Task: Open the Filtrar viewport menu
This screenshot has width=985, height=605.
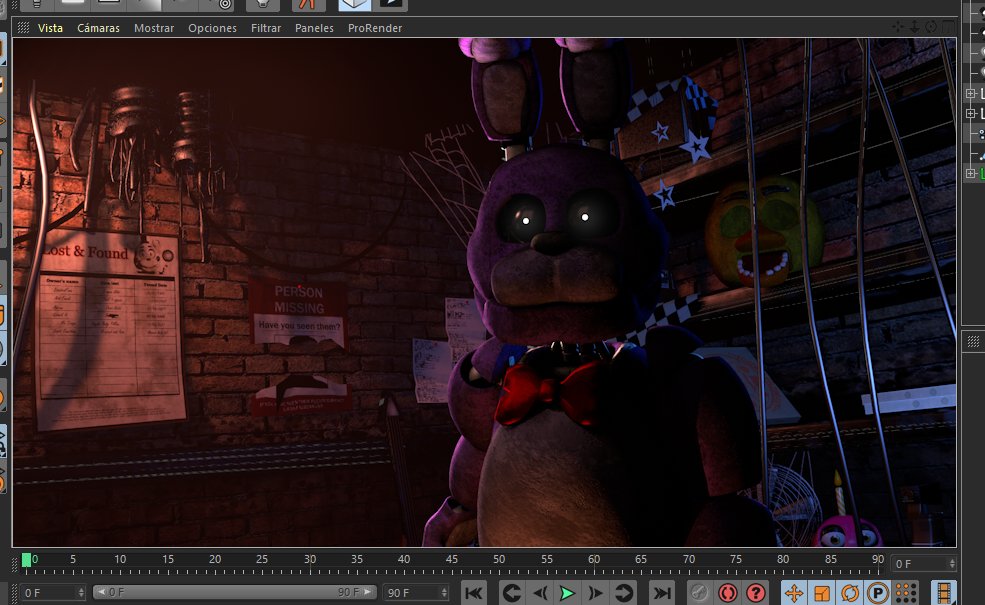Action: (x=266, y=28)
